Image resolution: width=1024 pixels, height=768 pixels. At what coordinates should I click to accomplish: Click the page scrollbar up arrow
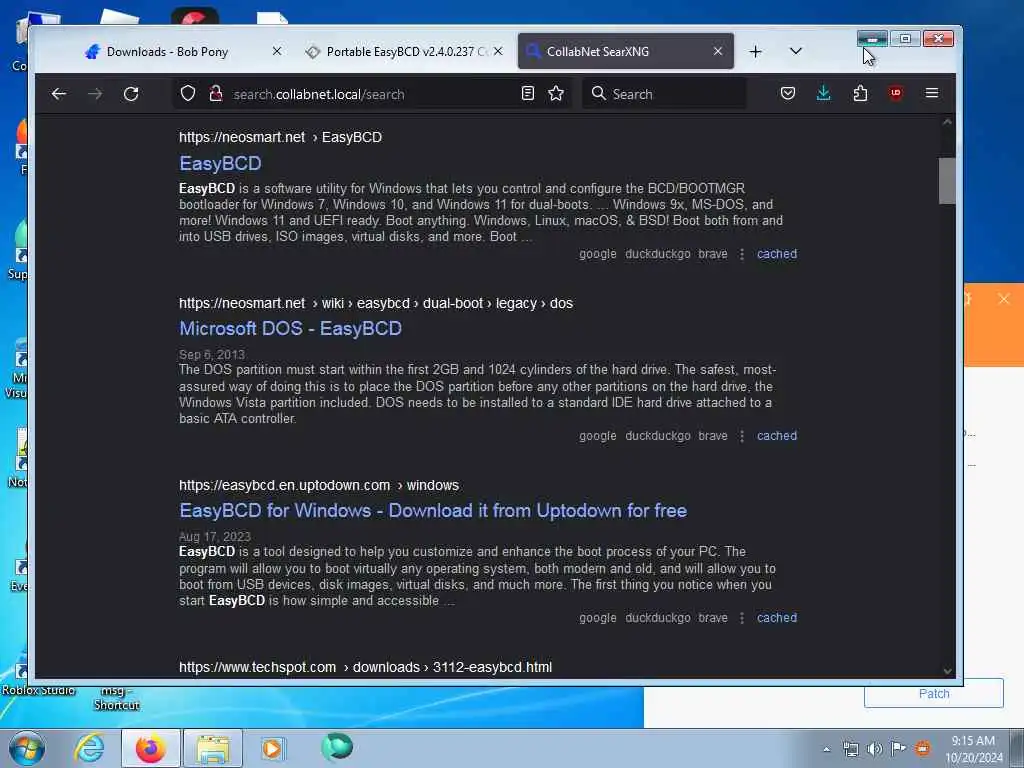coord(947,121)
